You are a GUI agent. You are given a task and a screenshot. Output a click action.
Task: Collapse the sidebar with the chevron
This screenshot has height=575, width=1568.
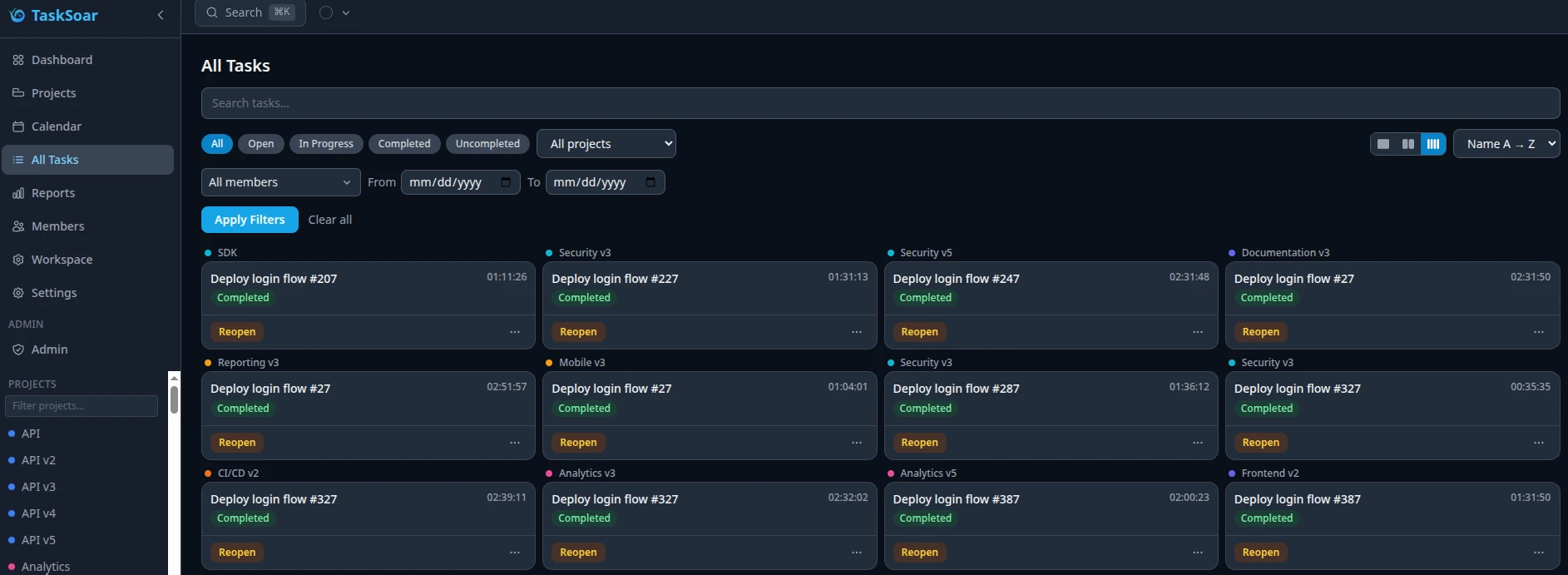click(161, 15)
